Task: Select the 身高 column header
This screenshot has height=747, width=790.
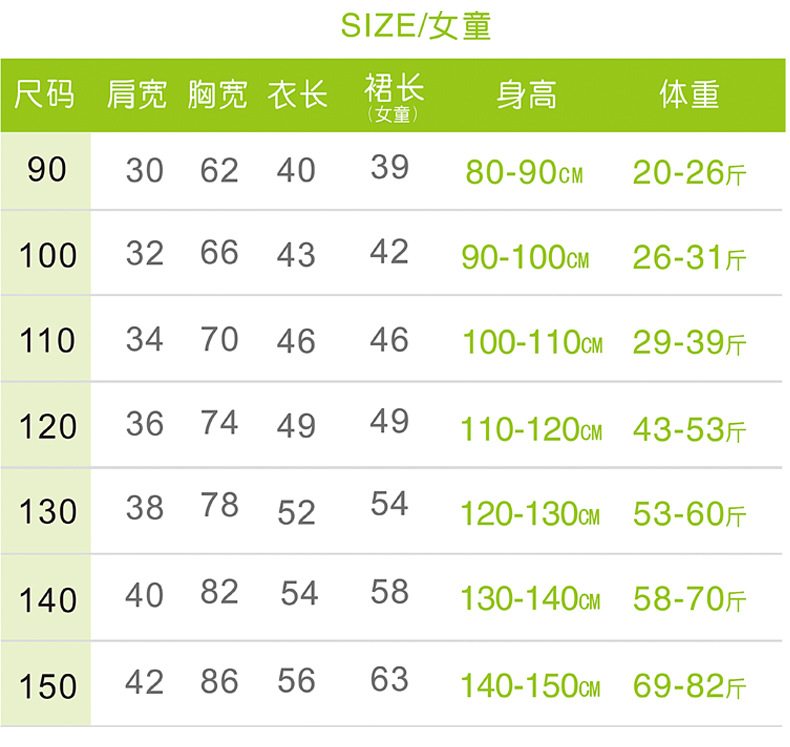Action: [526, 95]
